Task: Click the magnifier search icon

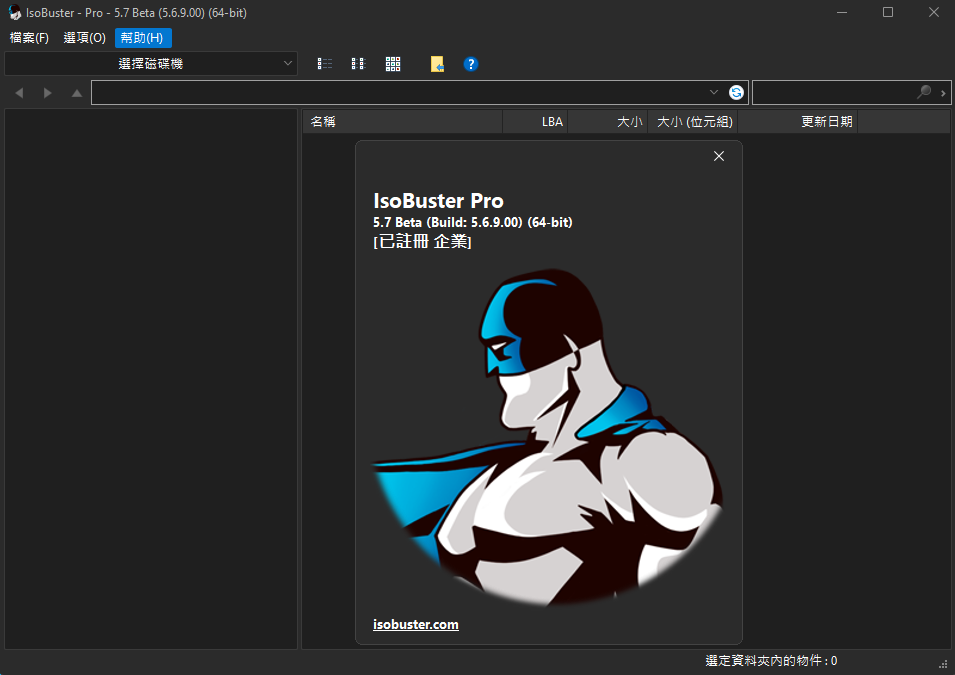Action: point(924,93)
